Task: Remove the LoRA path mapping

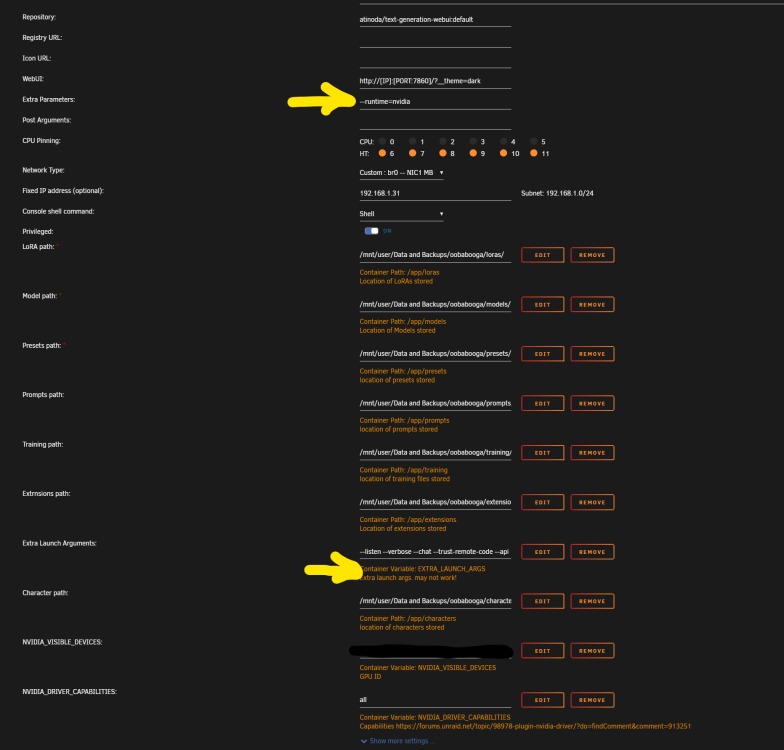Action: click(592, 255)
